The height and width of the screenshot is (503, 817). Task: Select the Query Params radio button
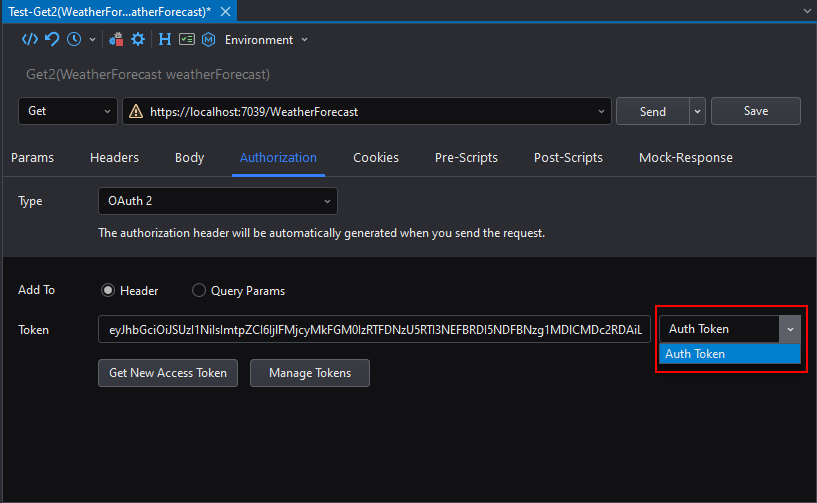tap(199, 290)
